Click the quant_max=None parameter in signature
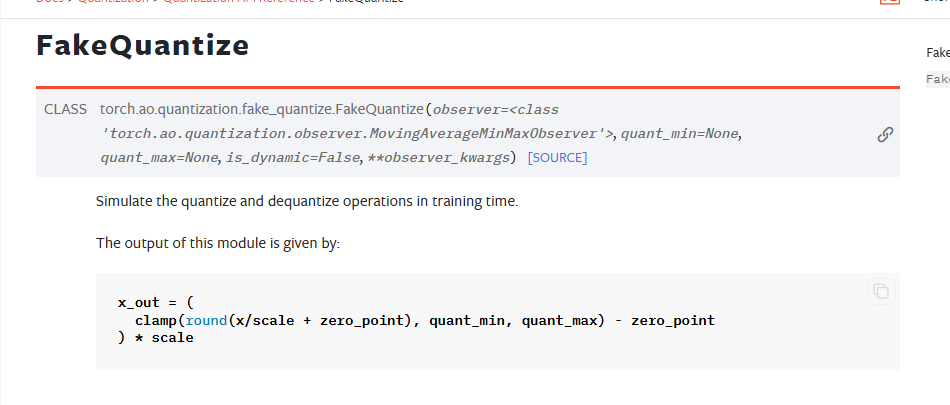This screenshot has width=950, height=405. click(x=159, y=158)
